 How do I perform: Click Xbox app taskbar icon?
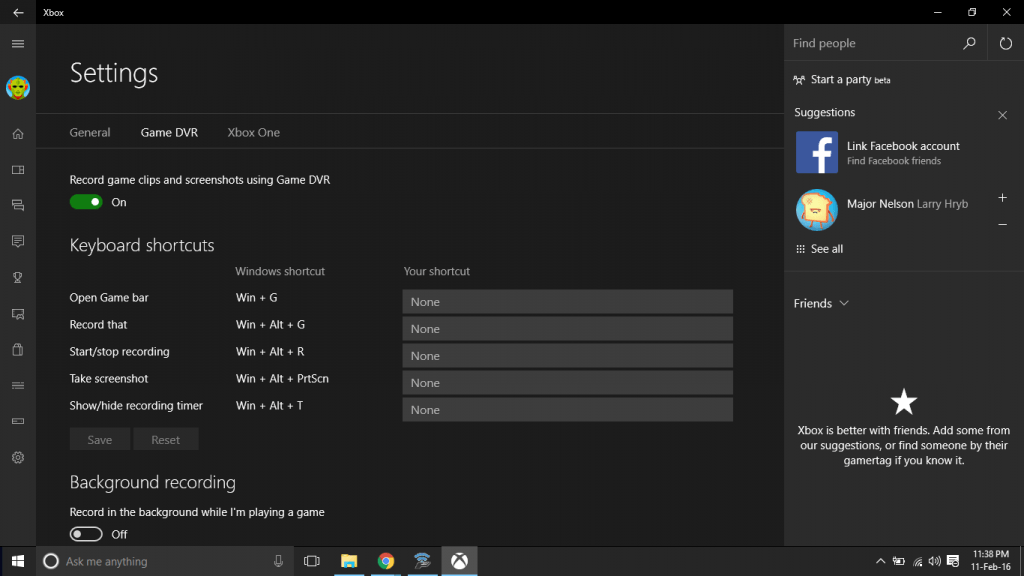(459, 561)
